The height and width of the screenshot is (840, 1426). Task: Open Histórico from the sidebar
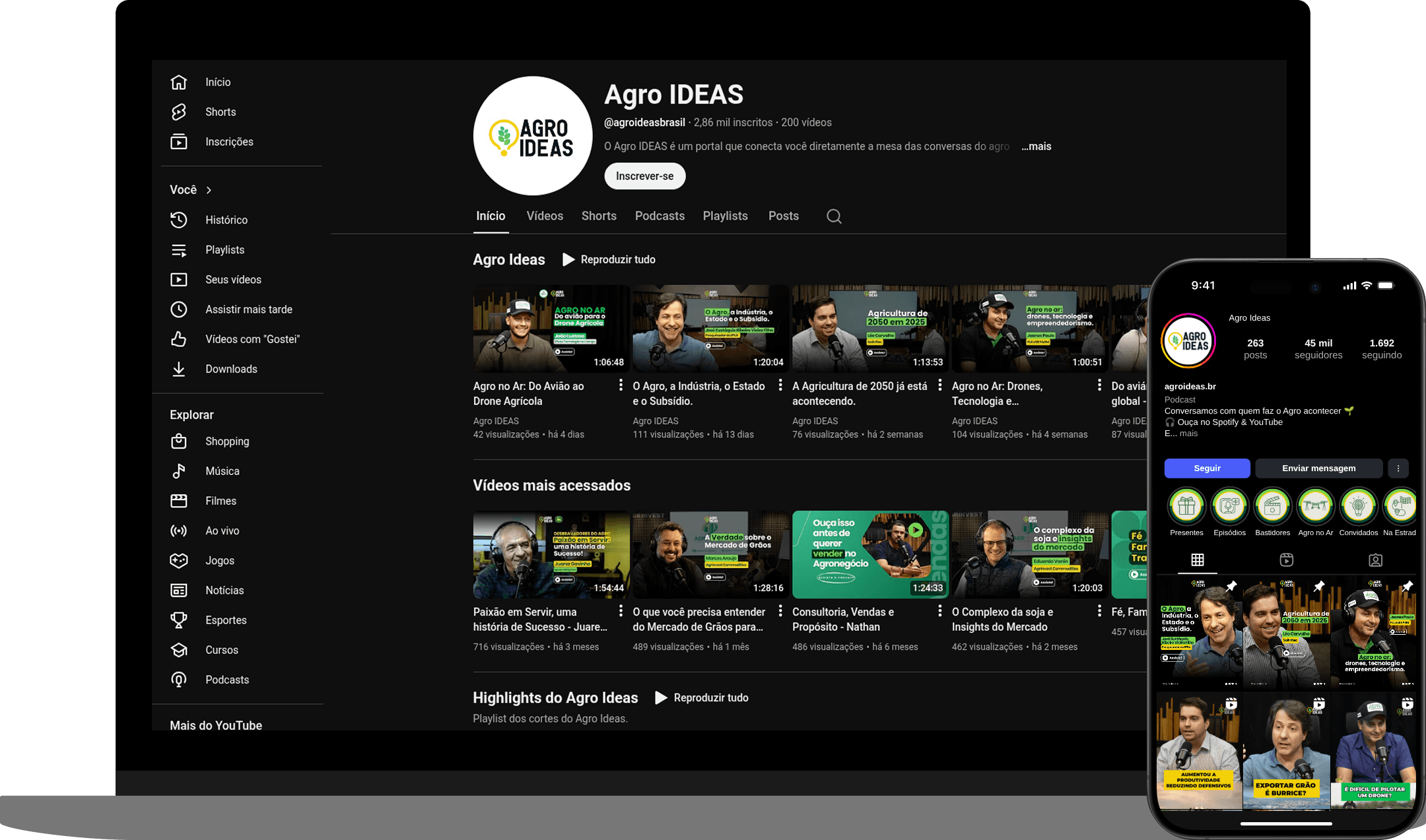[x=226, y=220]
